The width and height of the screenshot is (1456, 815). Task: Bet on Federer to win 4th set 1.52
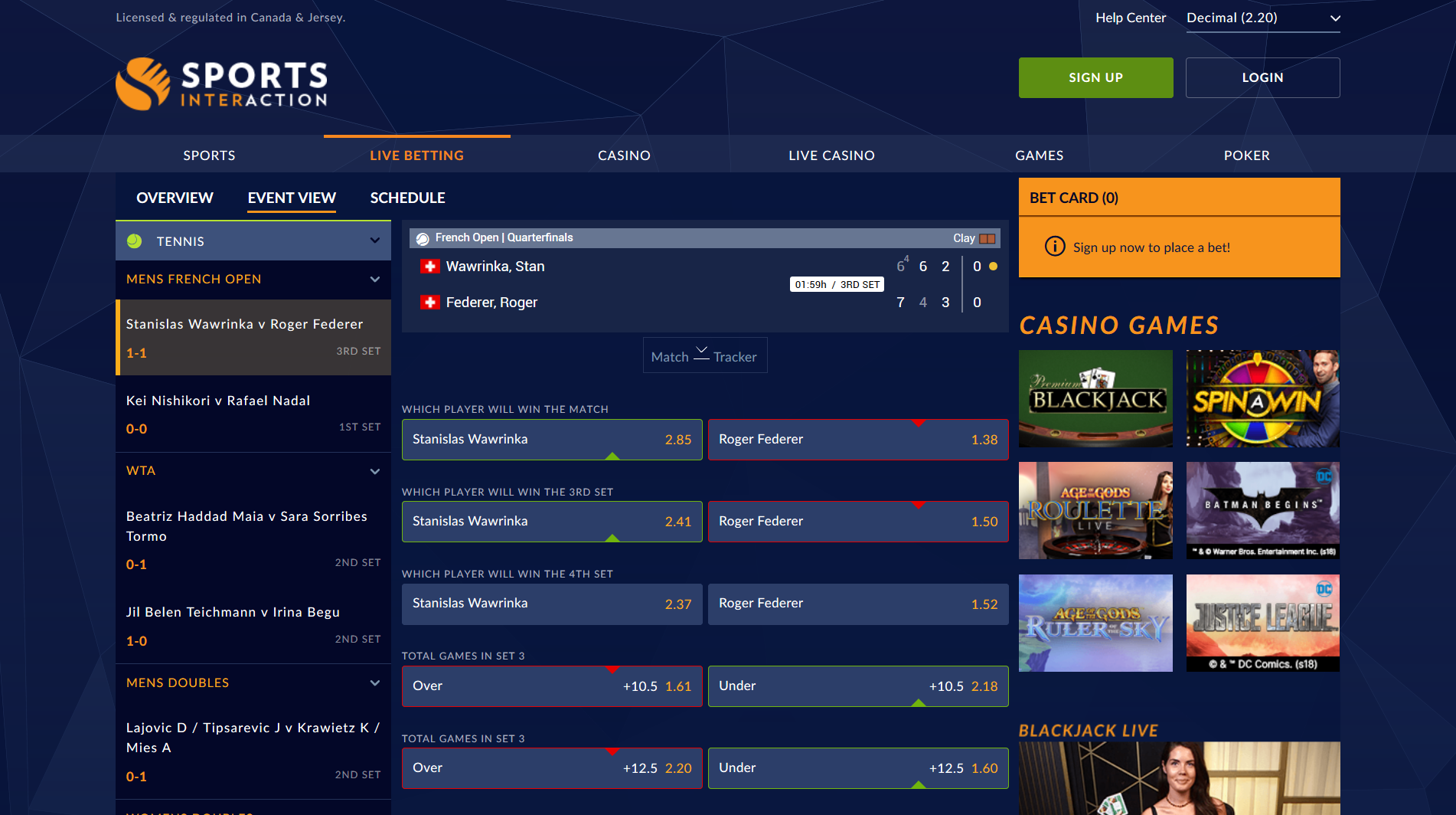tap(858, 604)
